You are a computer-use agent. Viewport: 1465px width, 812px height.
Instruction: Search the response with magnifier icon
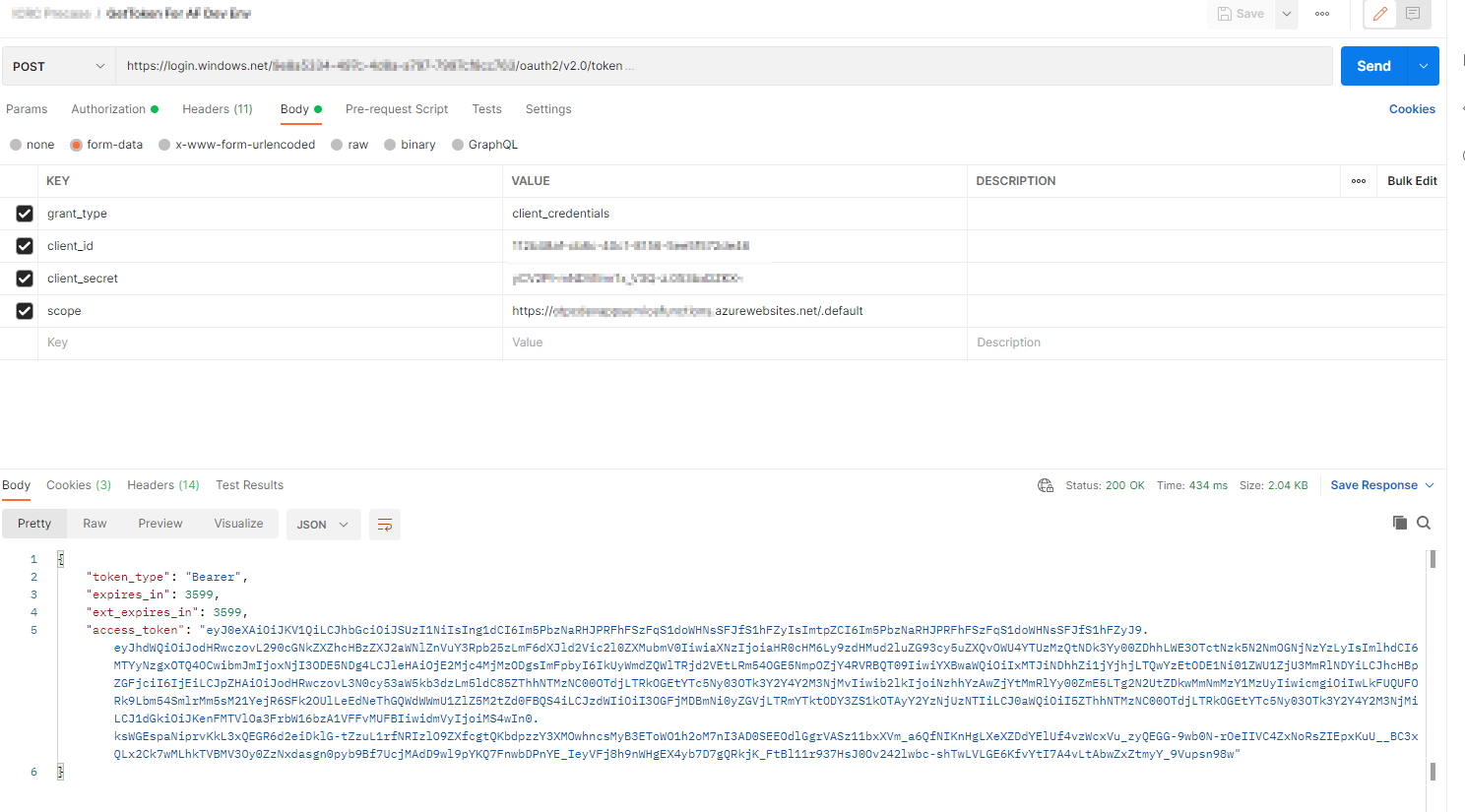coord(1424,523)
